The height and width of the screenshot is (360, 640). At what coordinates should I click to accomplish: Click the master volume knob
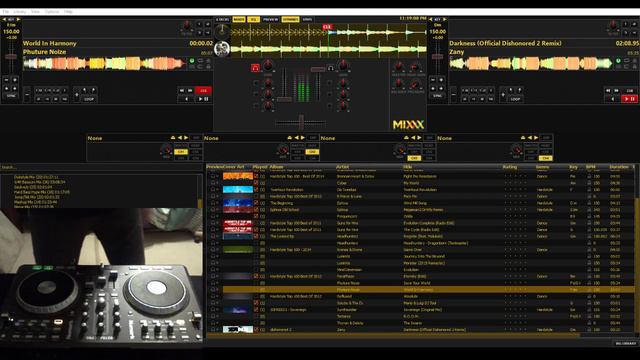point(399,67)
